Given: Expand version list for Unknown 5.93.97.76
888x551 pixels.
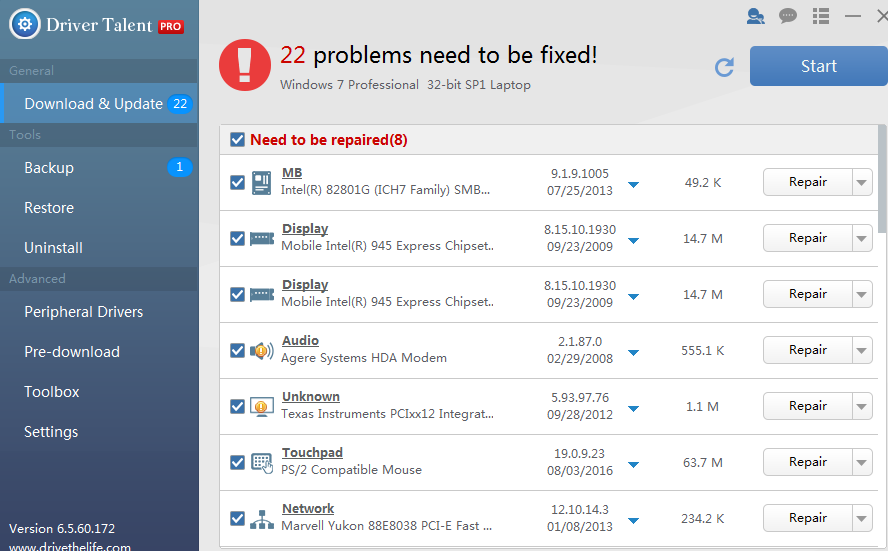Looking at the screenshot, I should point(634,409).
